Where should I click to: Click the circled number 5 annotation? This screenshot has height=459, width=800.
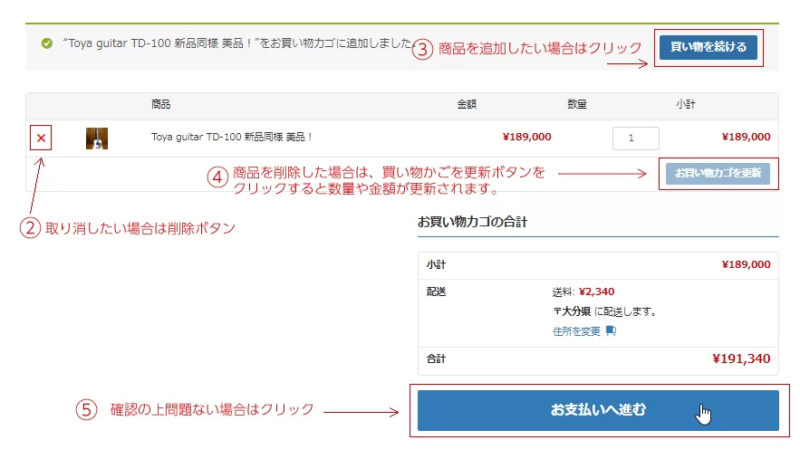(x=89, y=410)
